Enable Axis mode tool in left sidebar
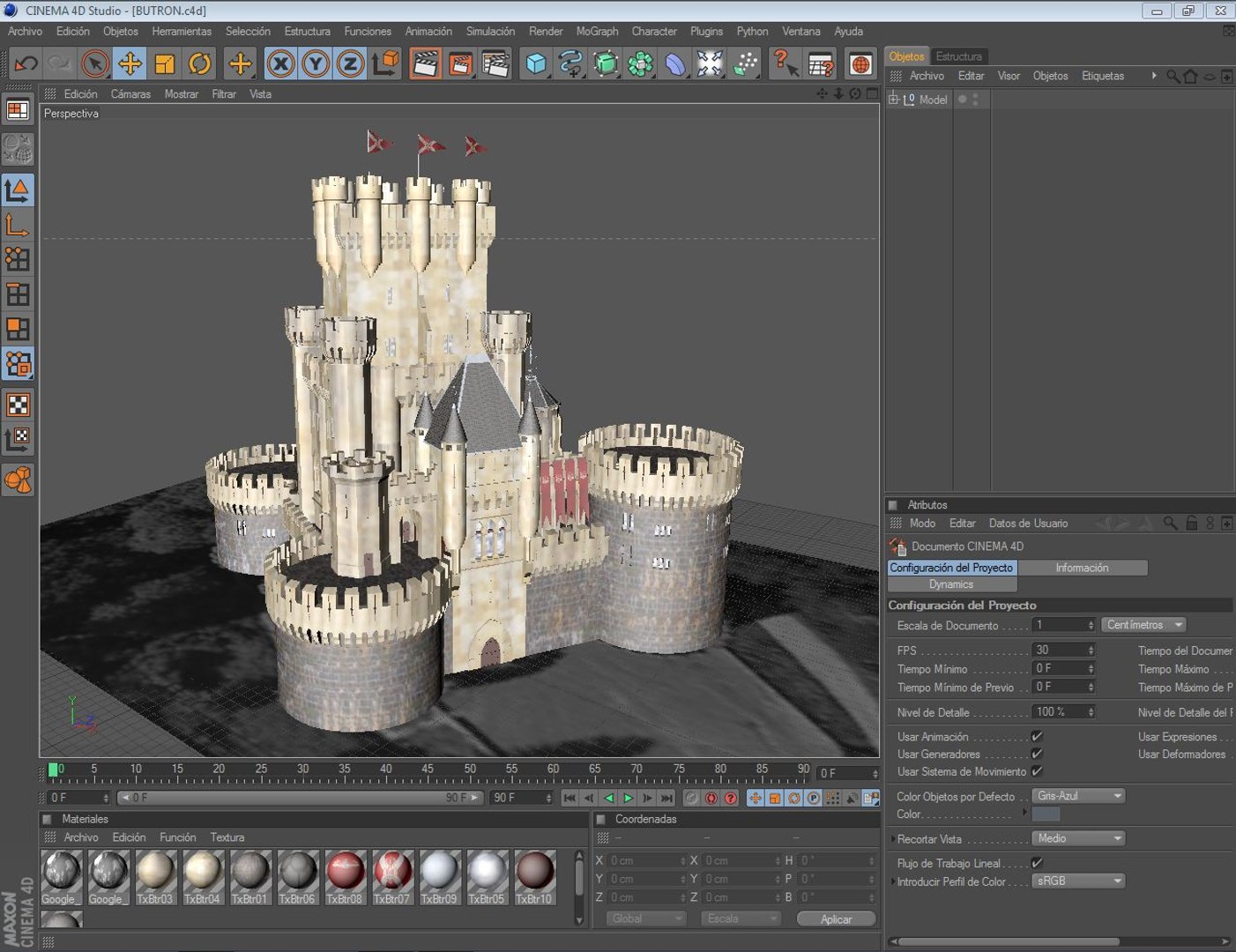The height and width of the screenshot is (952, 1236). click(18, 225)
